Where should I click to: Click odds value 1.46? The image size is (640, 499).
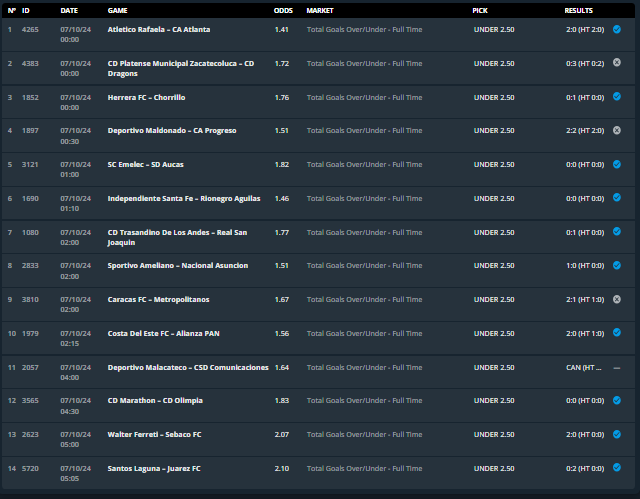pyautogui.click(x=282, y=199)
